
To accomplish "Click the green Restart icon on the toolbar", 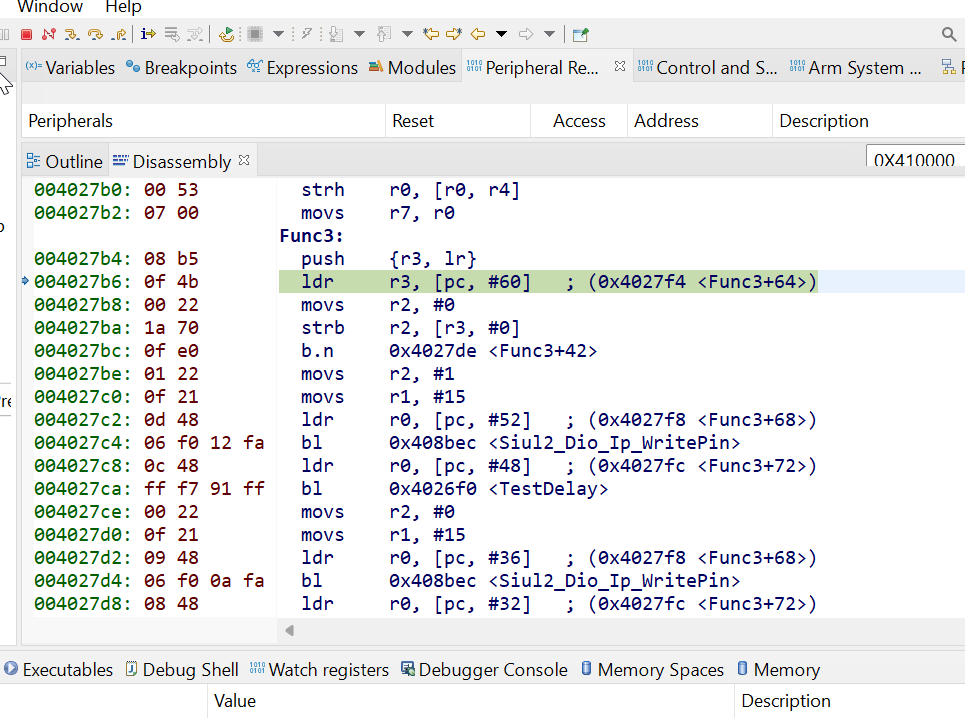I will [226, 33].
